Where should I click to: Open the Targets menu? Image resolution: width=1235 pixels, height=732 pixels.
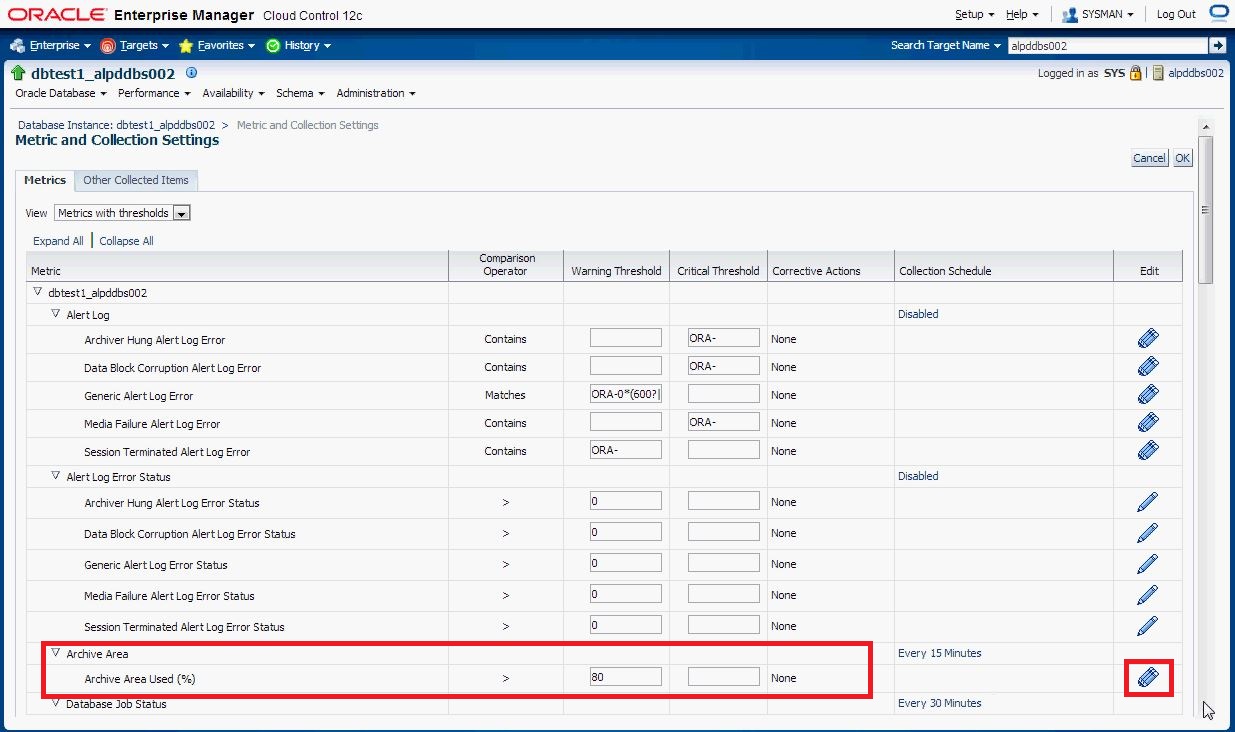point(135,45)
